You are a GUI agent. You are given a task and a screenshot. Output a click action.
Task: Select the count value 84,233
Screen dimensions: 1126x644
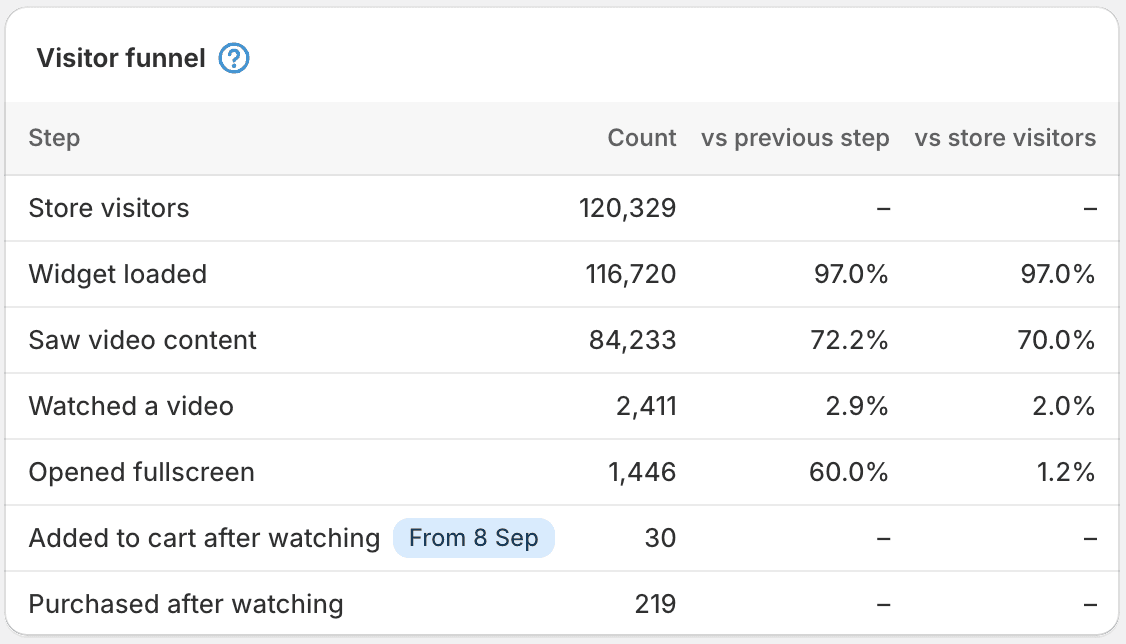(x=632, y=340)
